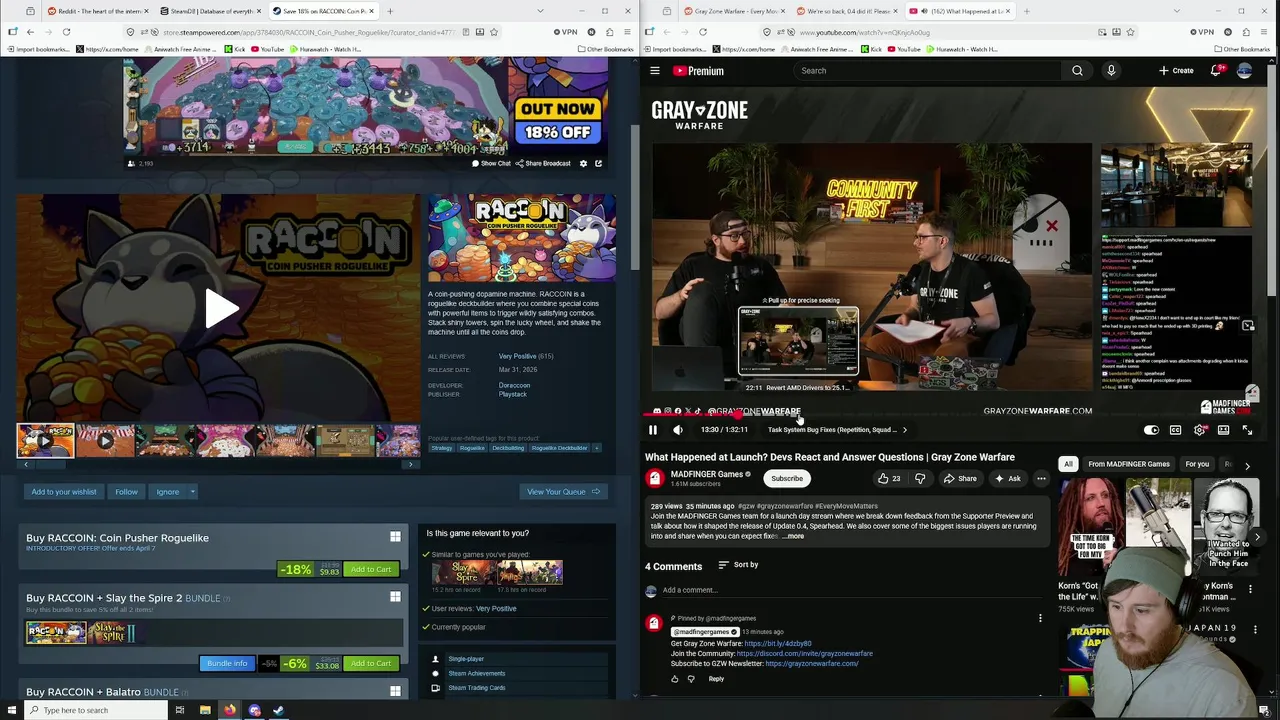Click Windows taskbar search box
The width and height of the screenshot is (1280, 720).
point(95,710)
